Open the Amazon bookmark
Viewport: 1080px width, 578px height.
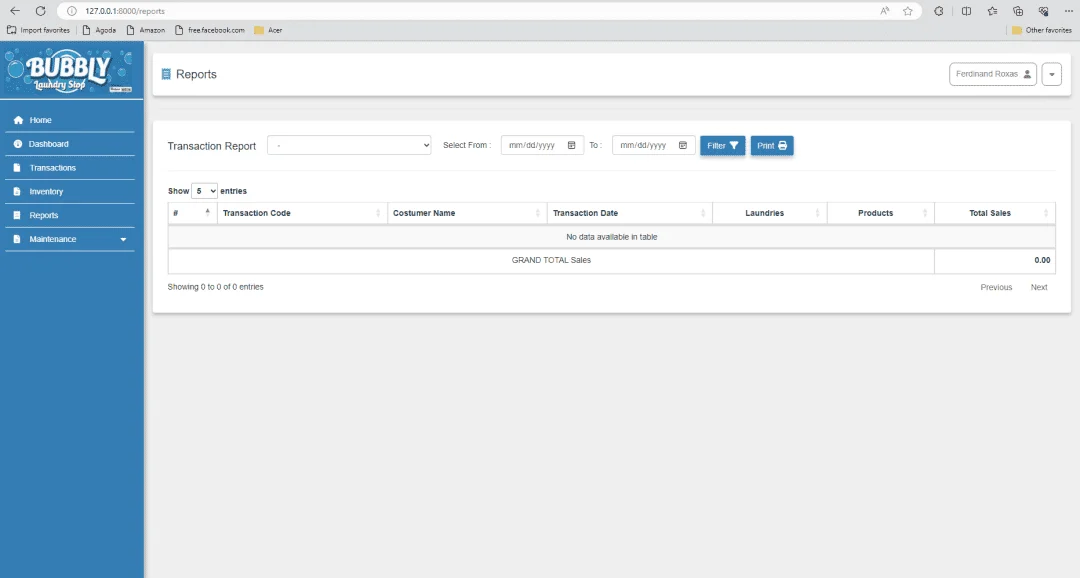pyautogui.click(x=146, y=30)
